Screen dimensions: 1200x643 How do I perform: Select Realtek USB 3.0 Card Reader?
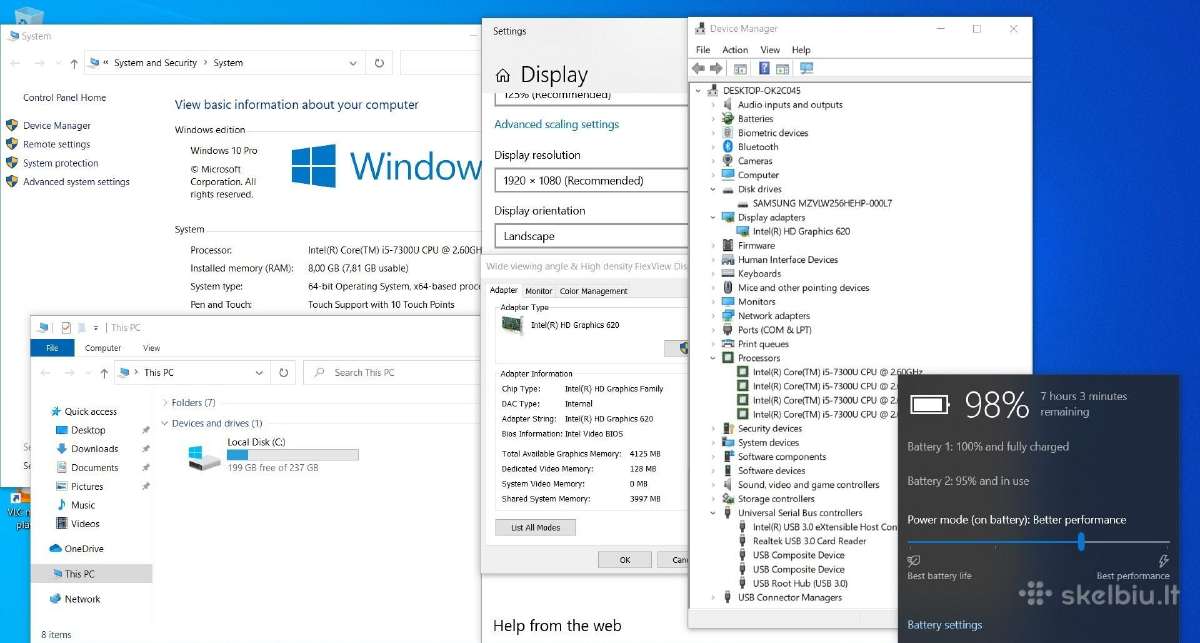coord(810,541)
